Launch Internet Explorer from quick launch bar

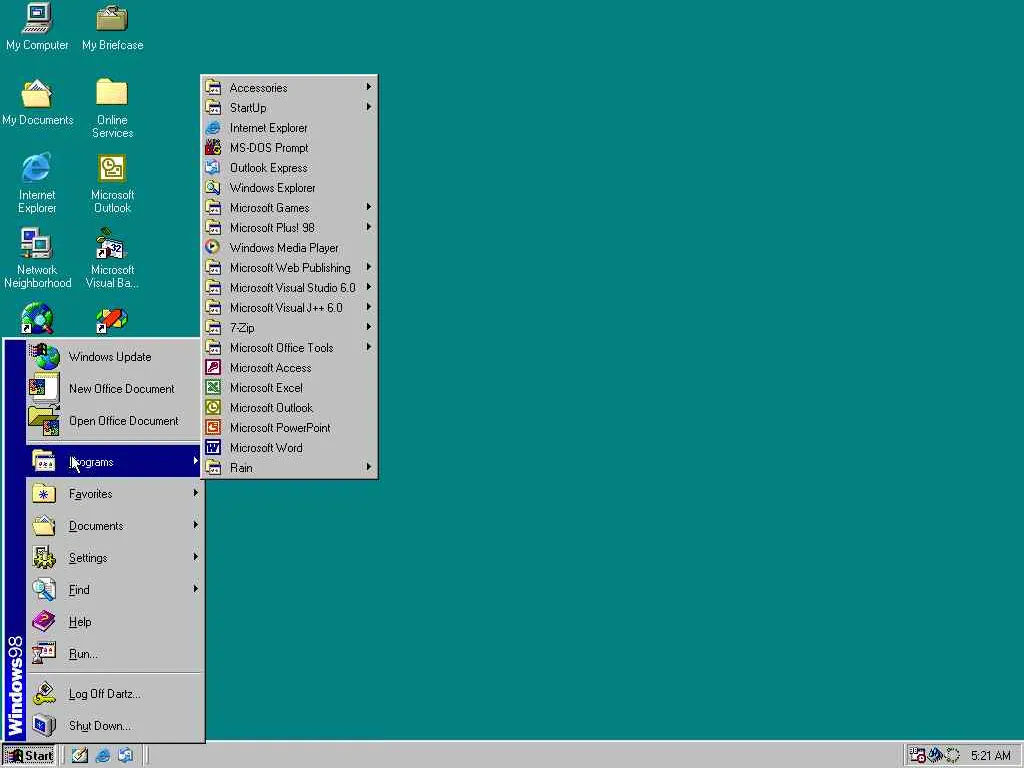pyautogui.click(x=103, y=756)
